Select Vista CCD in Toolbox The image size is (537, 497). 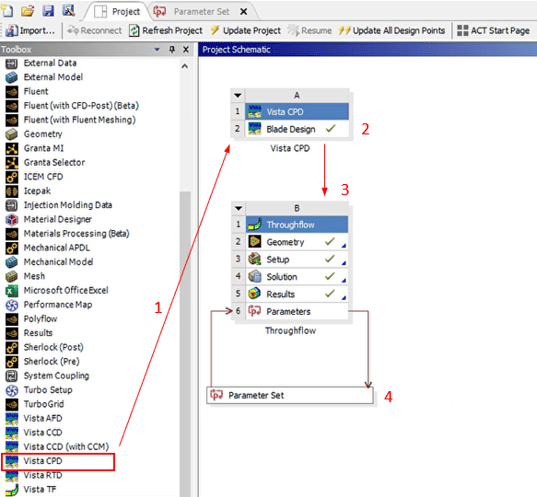click(34, 433)
